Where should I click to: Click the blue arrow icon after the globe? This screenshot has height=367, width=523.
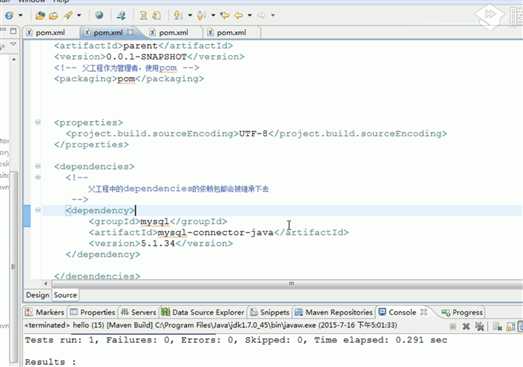click(x=121, y=15)
